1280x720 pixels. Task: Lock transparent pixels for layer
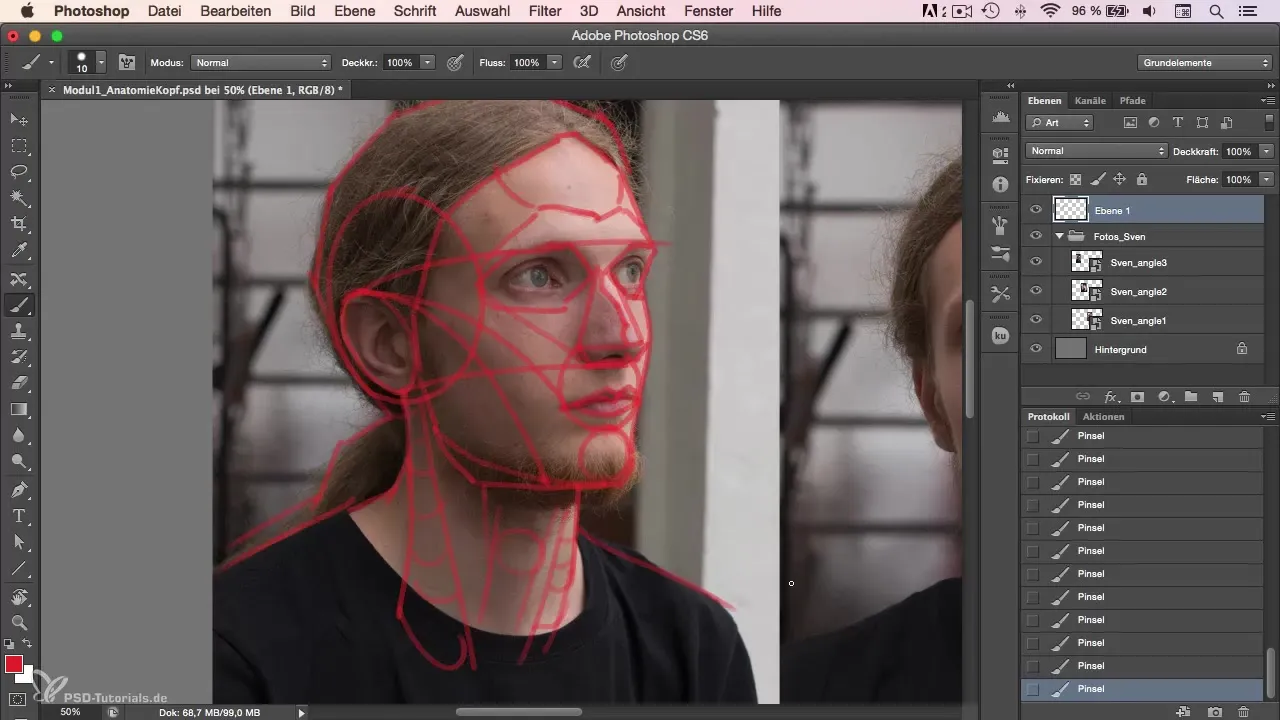(x=1076, y=180)
